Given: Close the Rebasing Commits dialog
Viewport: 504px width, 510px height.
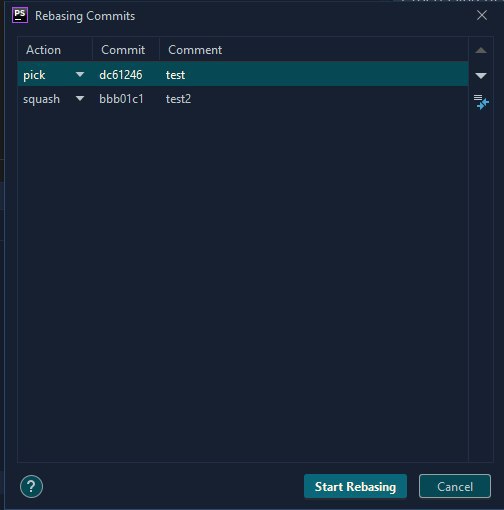Looking at the screenshot, I should (482, 15).
